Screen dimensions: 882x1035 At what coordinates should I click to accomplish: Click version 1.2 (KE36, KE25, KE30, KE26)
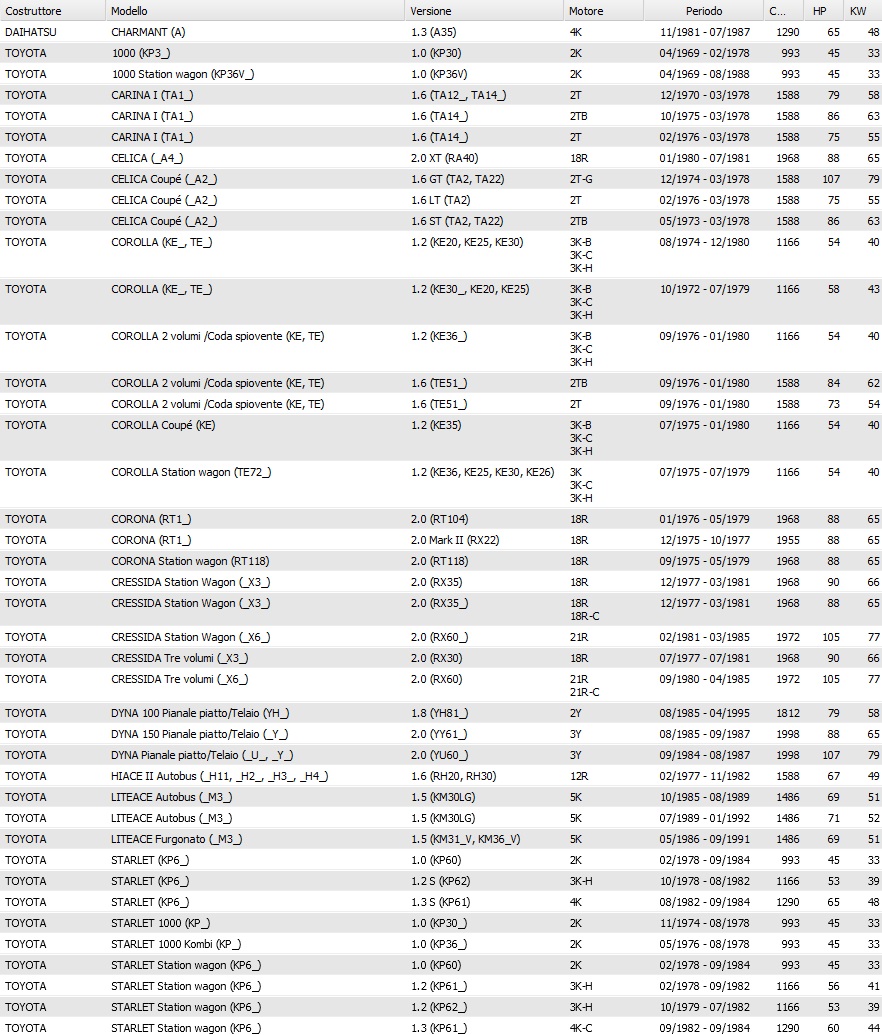pos(482,472)
